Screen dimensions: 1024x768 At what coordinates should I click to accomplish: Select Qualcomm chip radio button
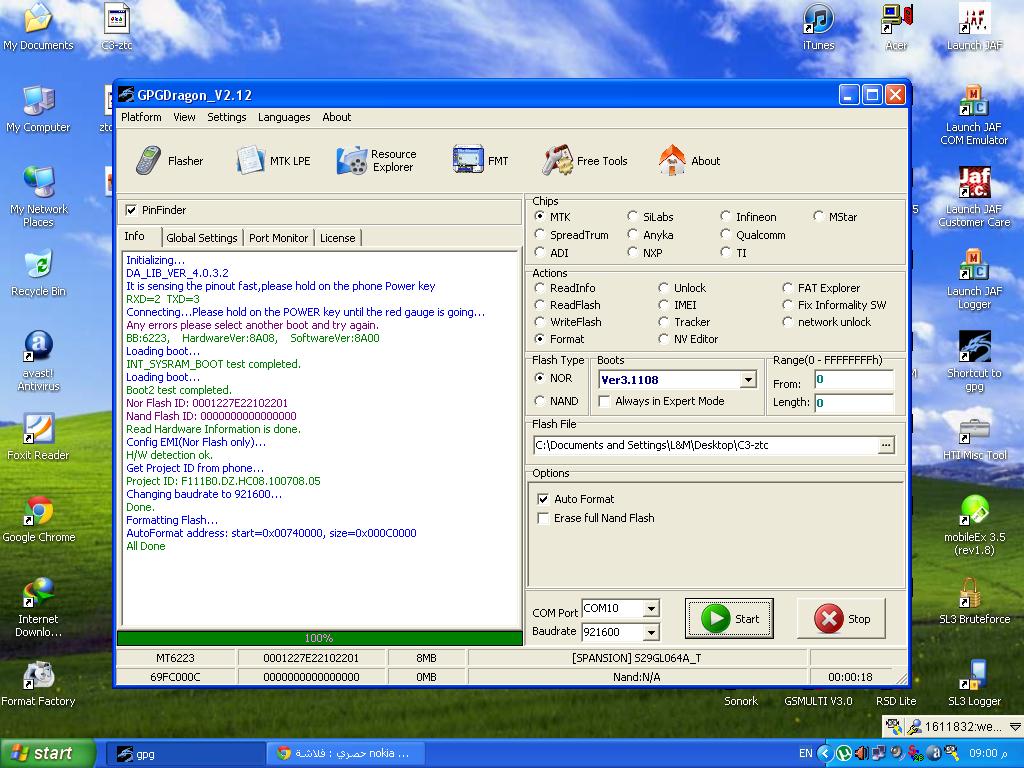click(726, 234)
